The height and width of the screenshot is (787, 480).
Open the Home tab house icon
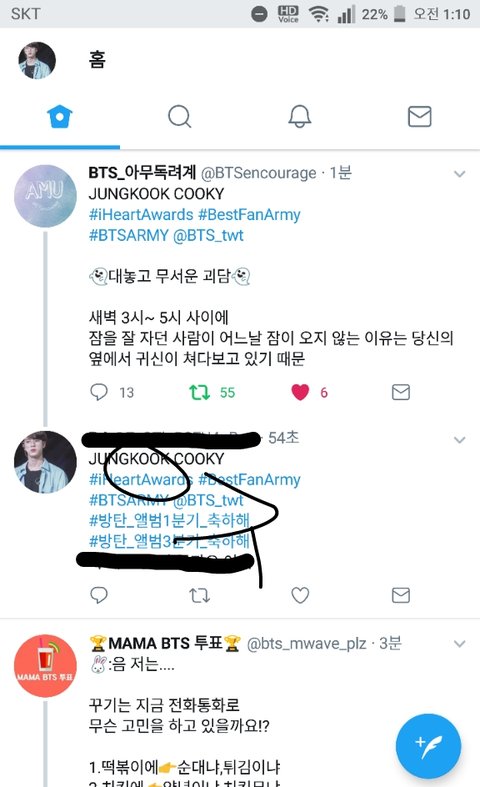pyautogui.click(x=60, y=116)
